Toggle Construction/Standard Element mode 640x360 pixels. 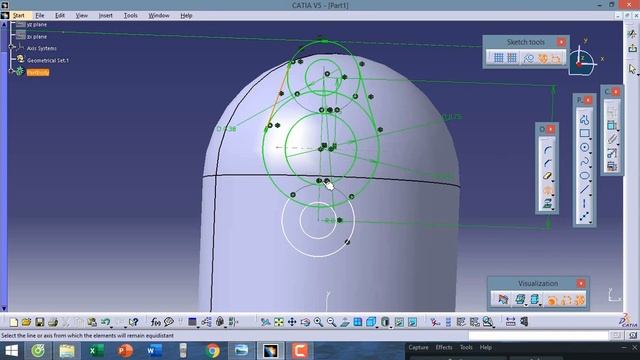click(x=529, y=58)
